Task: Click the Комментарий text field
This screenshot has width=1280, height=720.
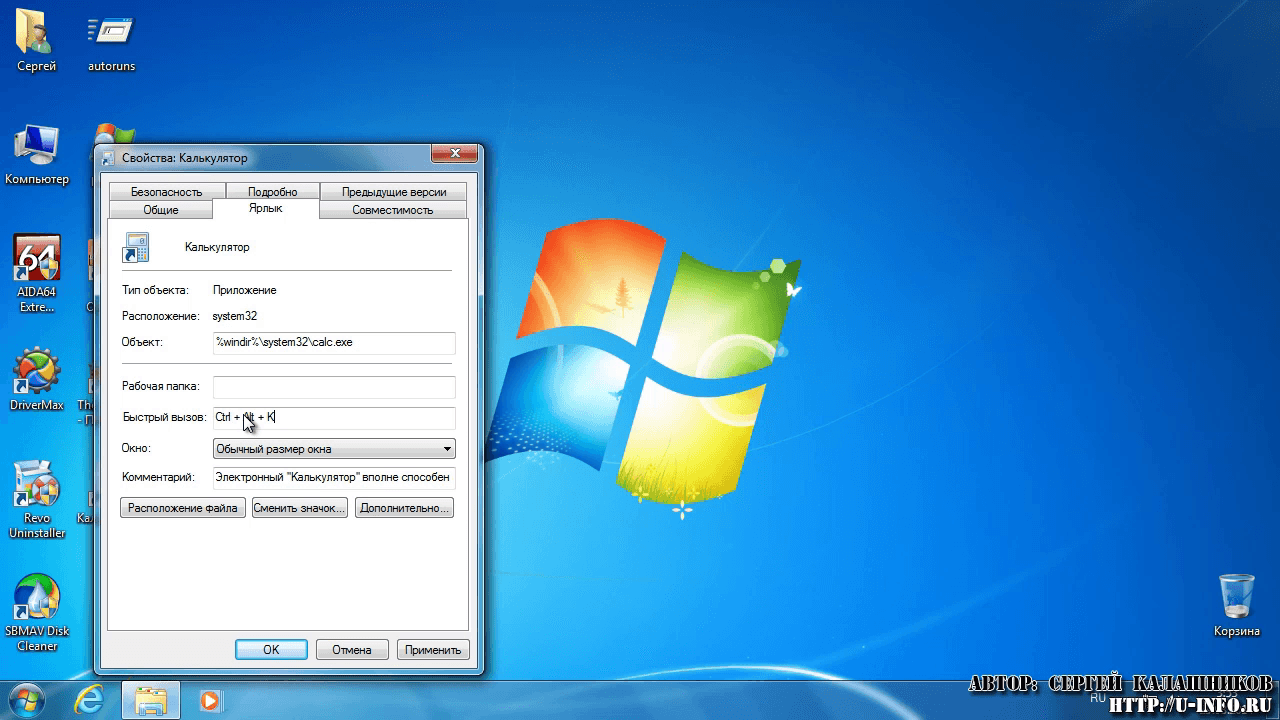Action: pos(334,478)
